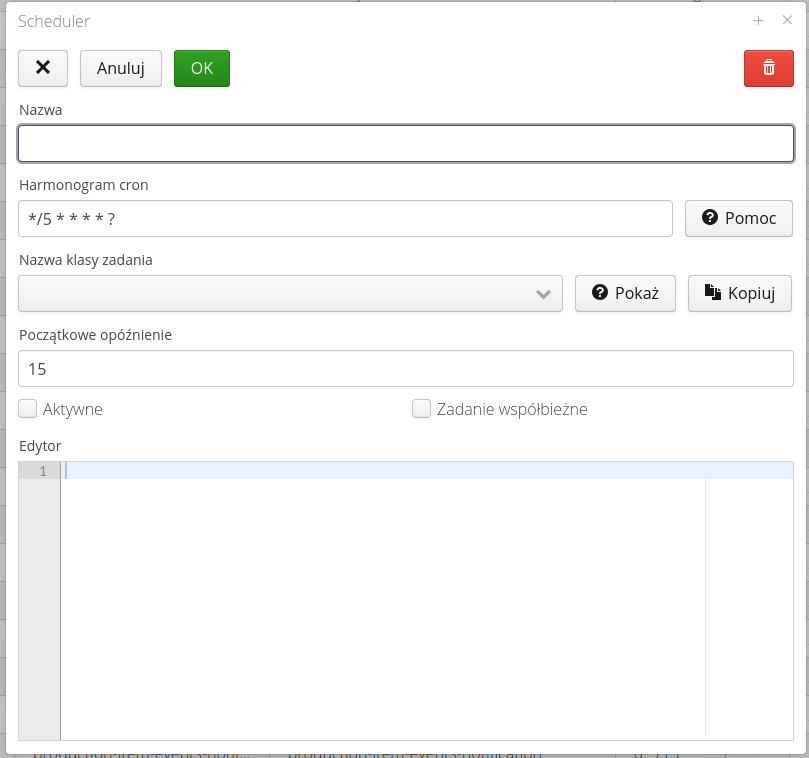Copy task class name with Kopiuj

click(x=740, y=293)
